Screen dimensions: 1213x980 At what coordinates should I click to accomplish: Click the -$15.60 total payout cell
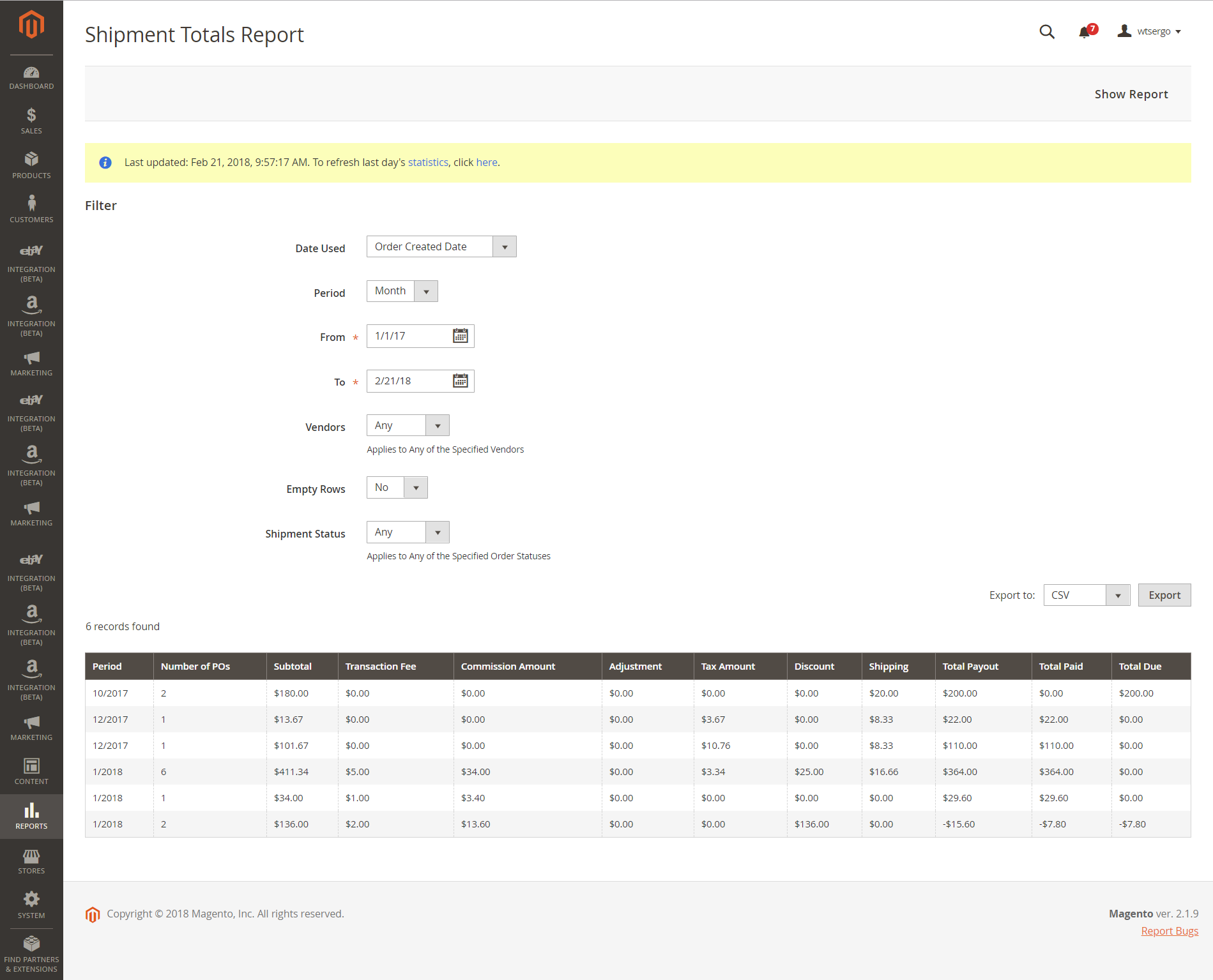tap(984, 824)
